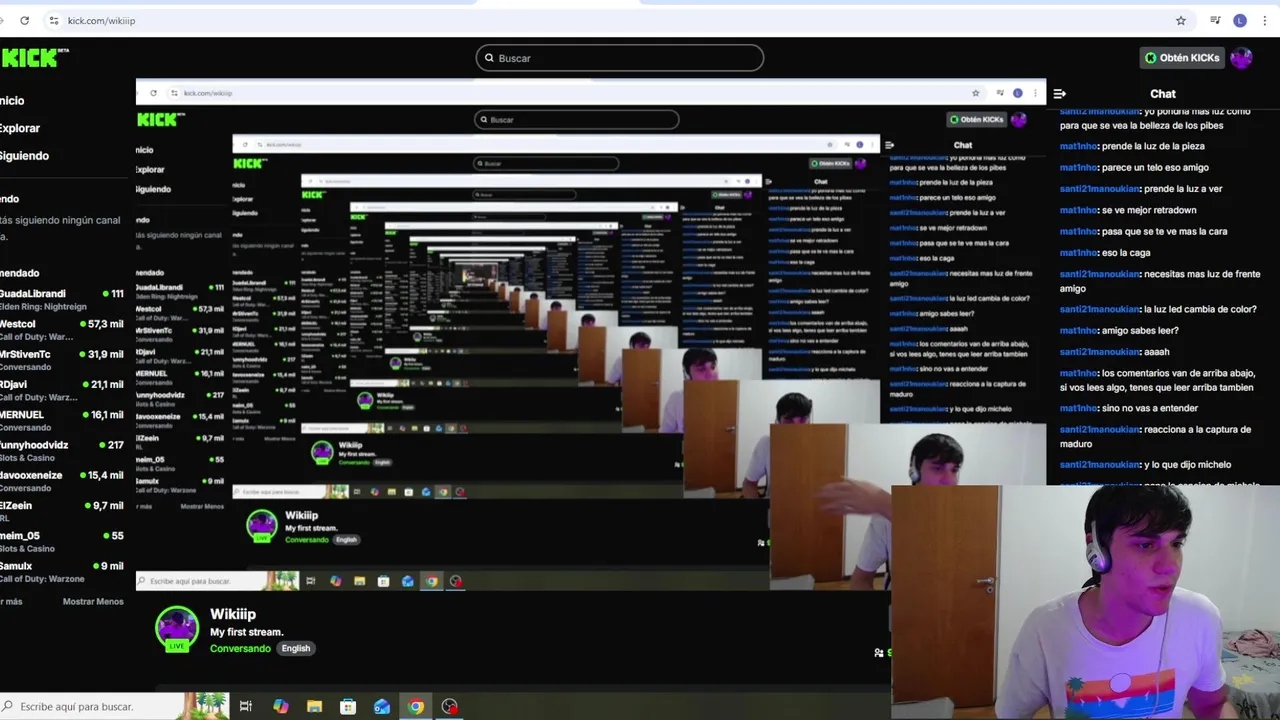Bookmark this page with star icon

[x=1181, y=20]
